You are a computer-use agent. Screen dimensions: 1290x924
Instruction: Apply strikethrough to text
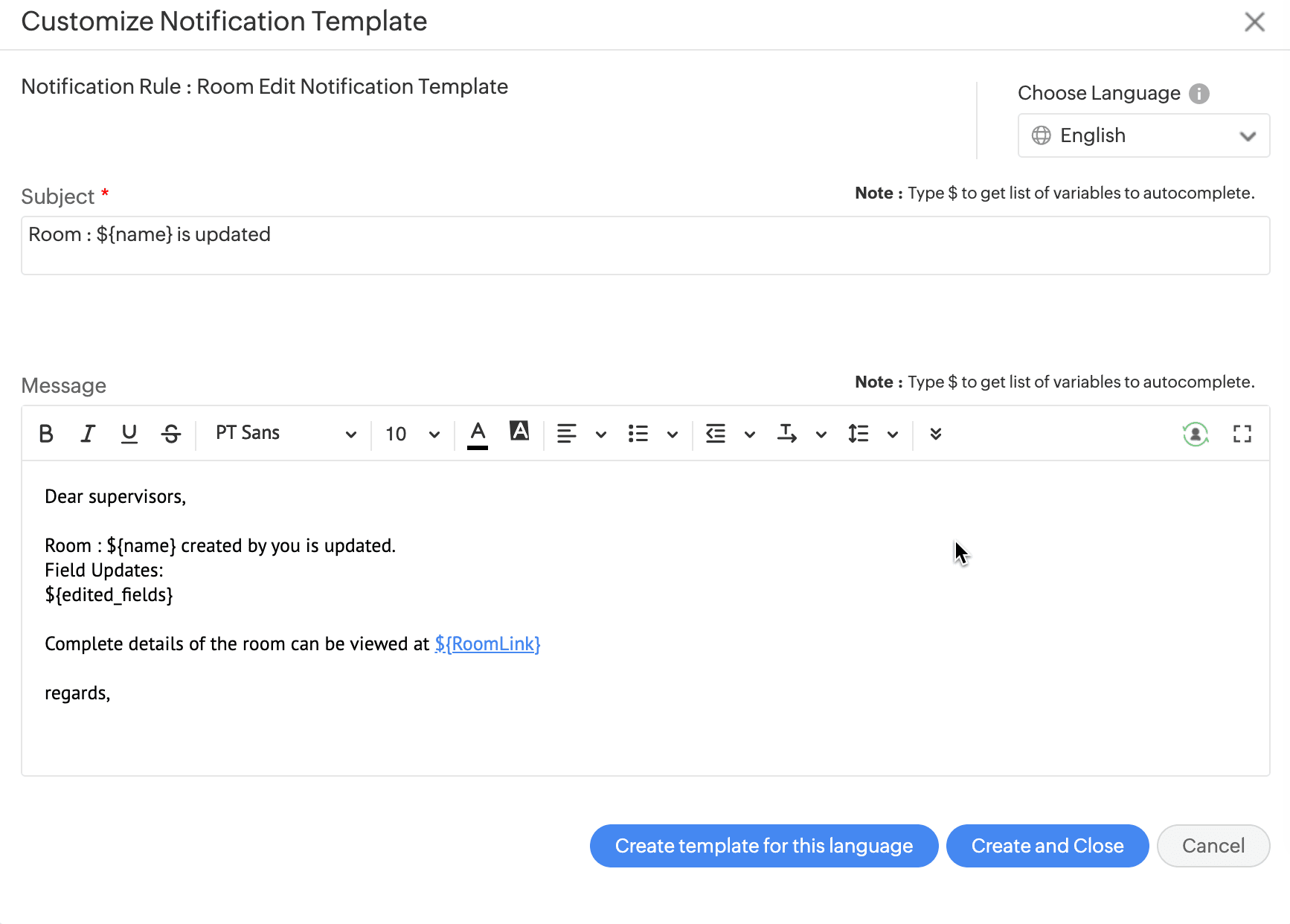click(171, 434)
